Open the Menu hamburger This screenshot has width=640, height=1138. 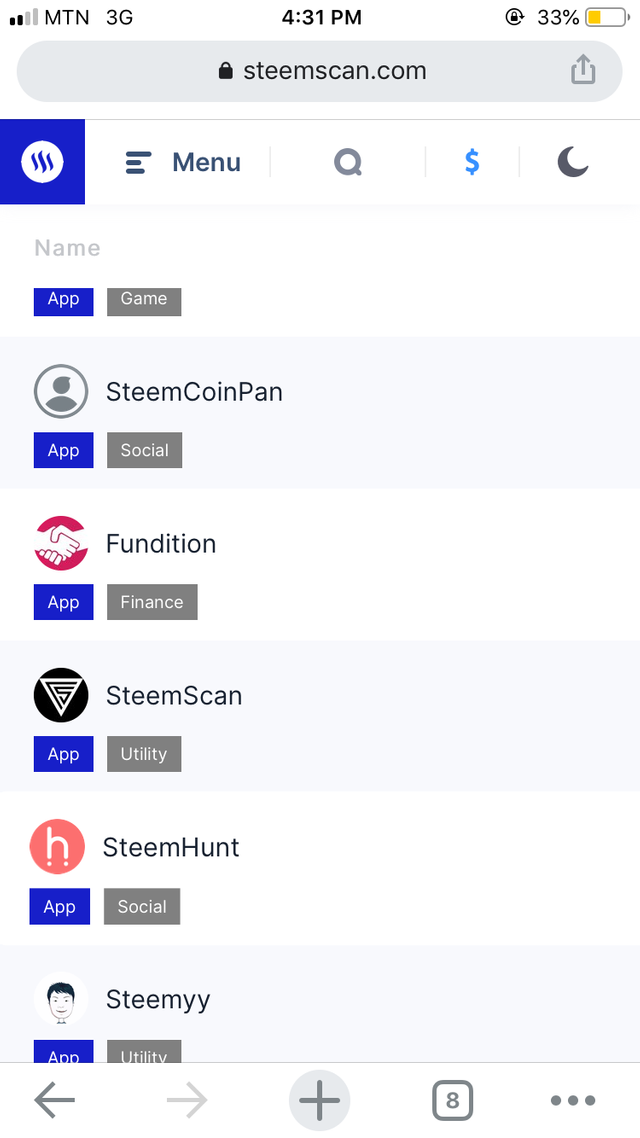coord(183,162)
